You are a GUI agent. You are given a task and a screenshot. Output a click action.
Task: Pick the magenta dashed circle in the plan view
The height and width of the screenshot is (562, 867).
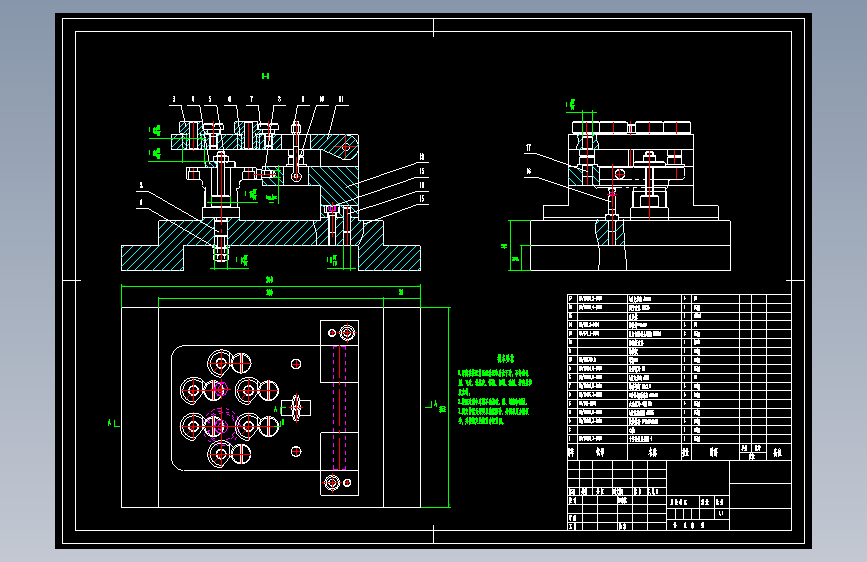click(x=220, y=425)
